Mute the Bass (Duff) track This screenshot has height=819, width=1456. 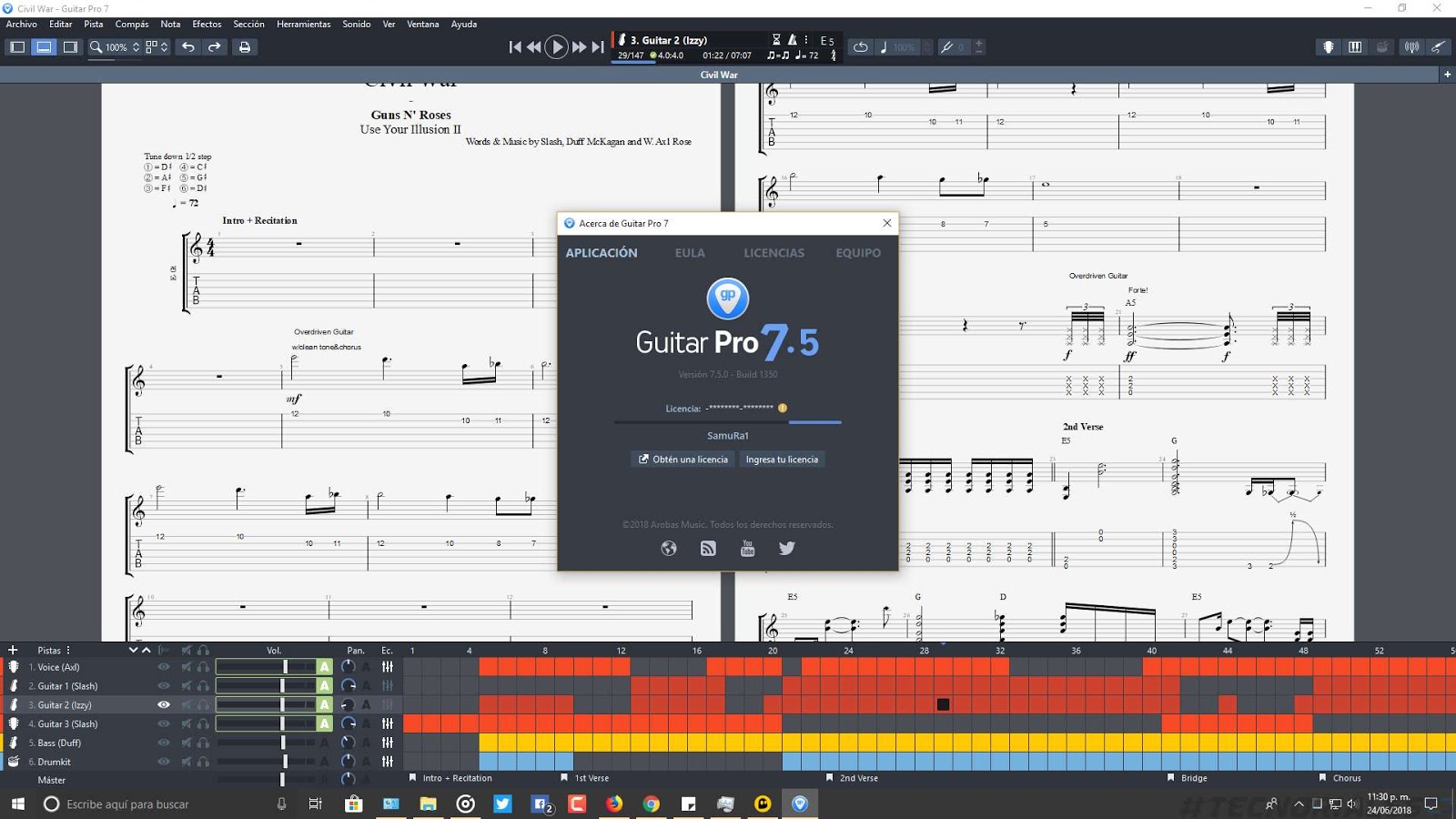point(187,743)
